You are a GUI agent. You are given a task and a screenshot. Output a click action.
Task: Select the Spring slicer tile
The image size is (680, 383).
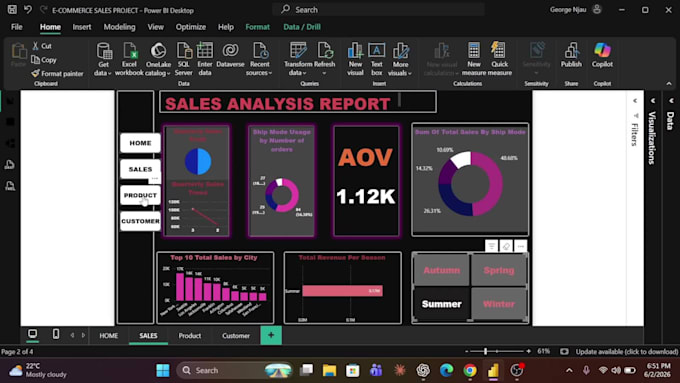[x=499, y=270]
